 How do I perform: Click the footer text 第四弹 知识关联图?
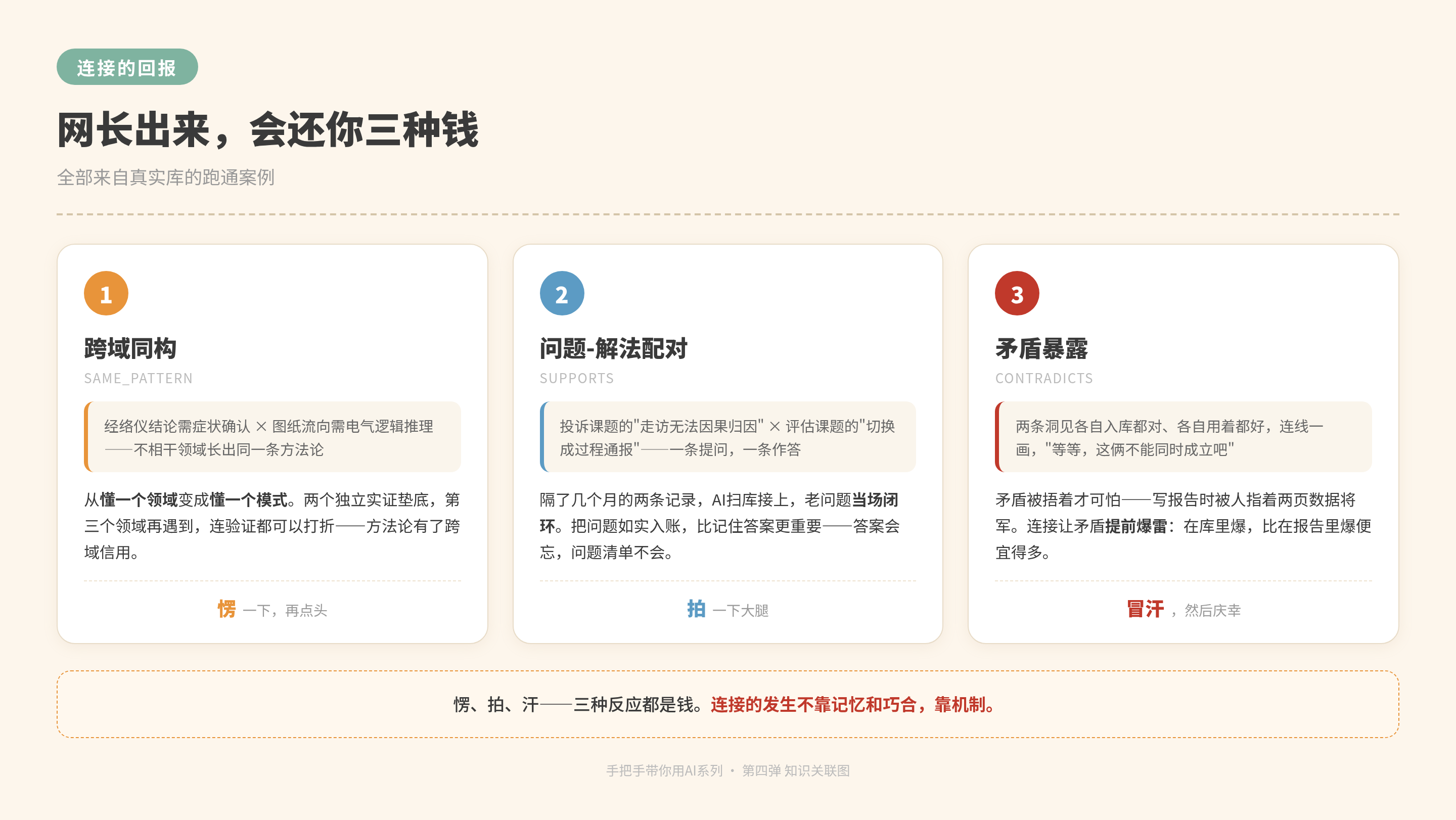point(796,771)
